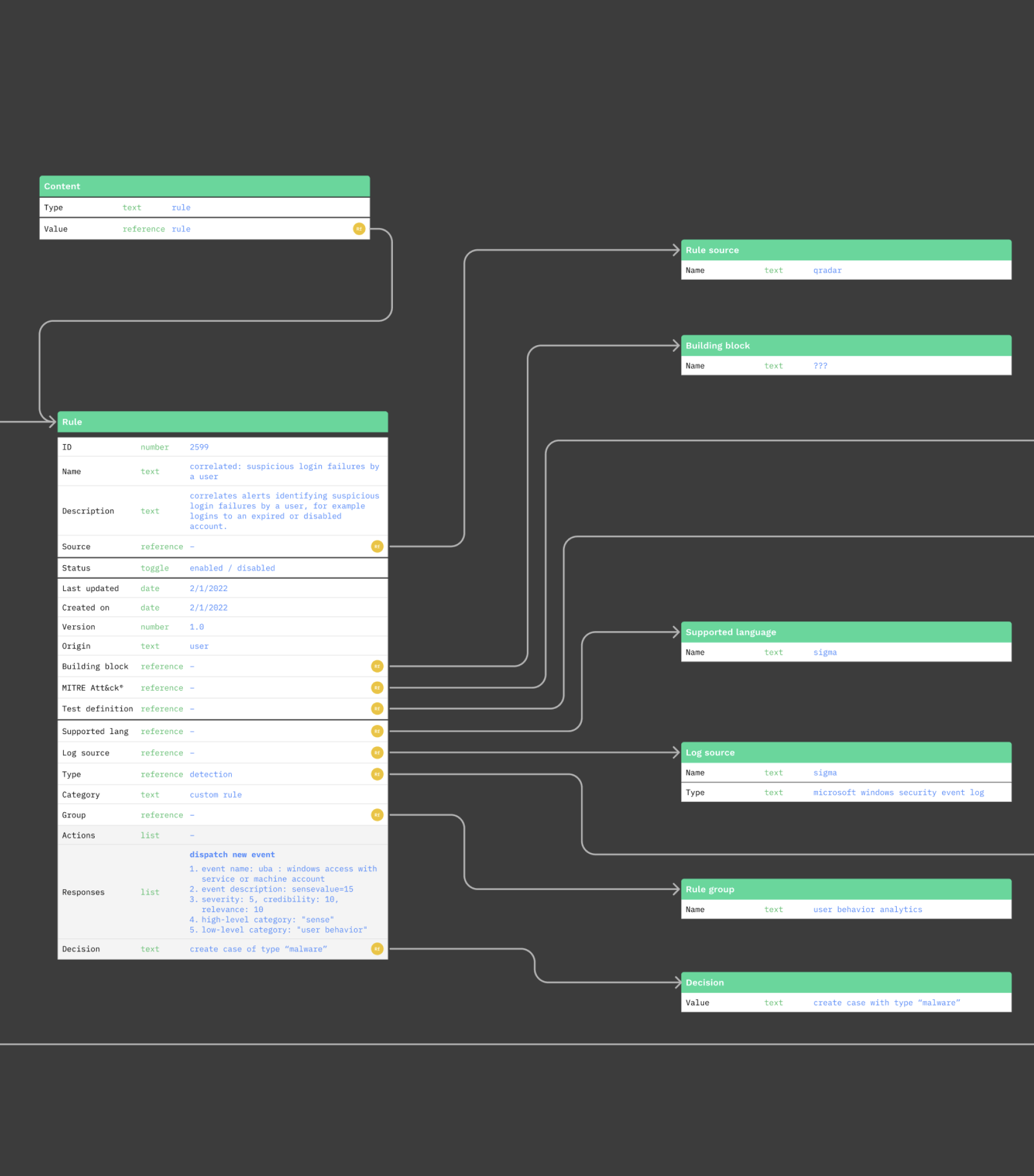Click the reference icon in the Group row
The width and height of the screenshot is (1034, 1176).
[x=377, y=814]
